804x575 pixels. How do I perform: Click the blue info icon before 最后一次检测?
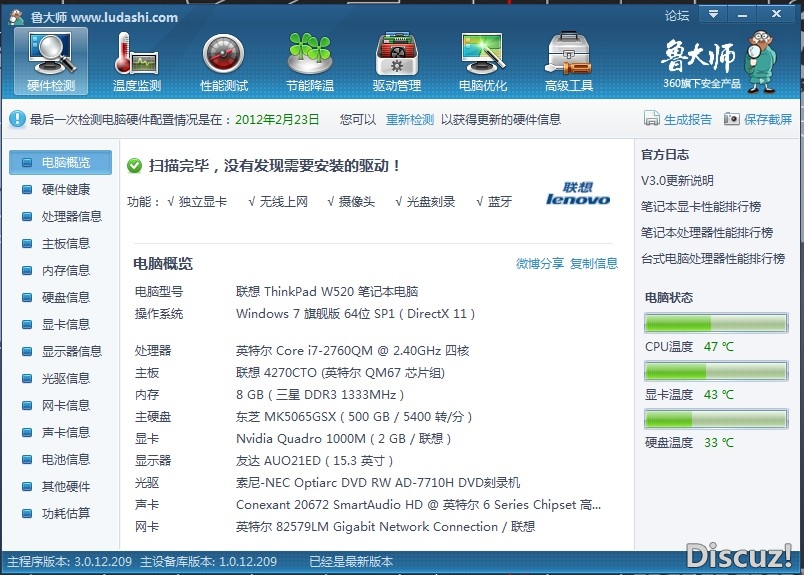pos(17,119)
